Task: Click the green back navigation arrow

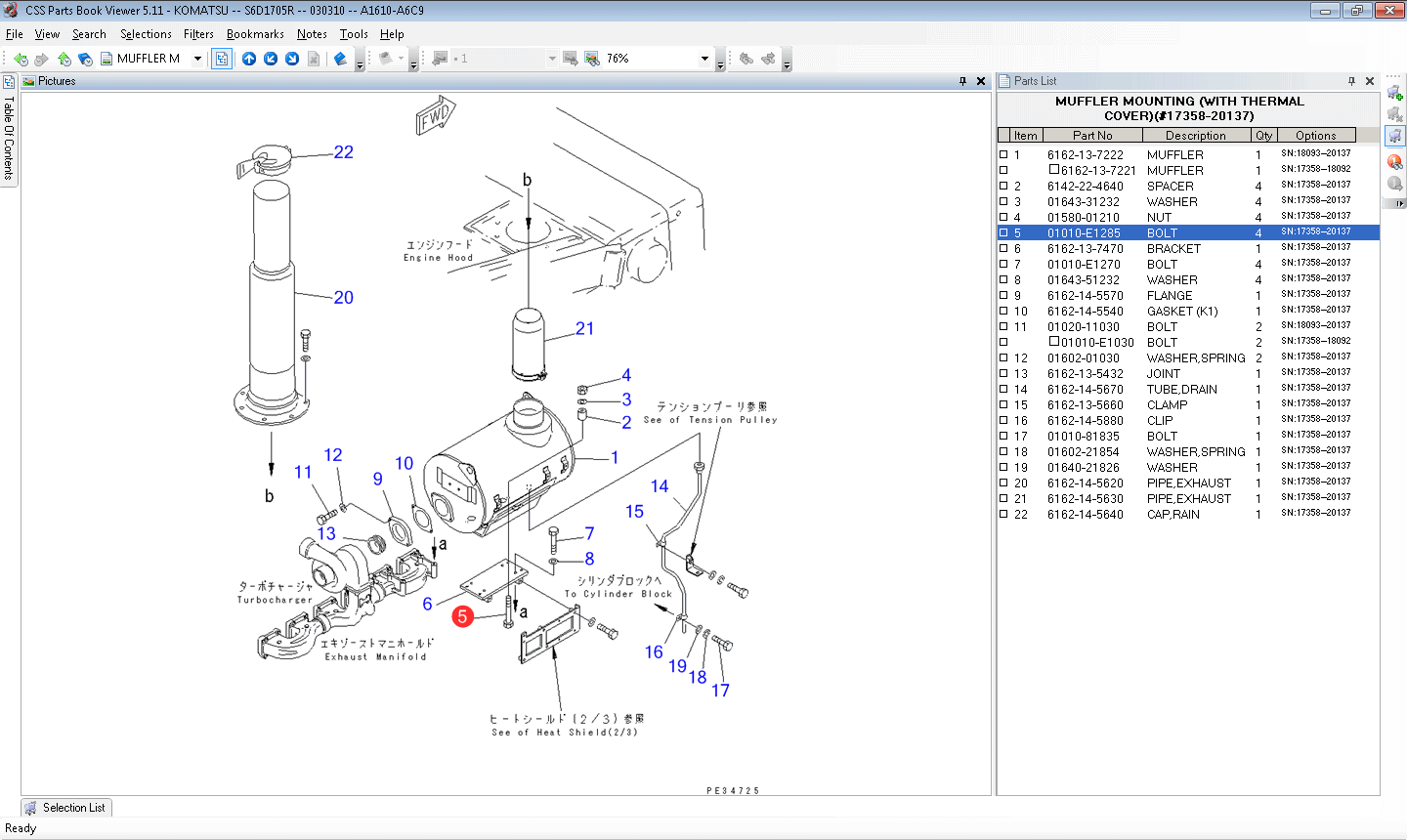Action: pos(20,59)
